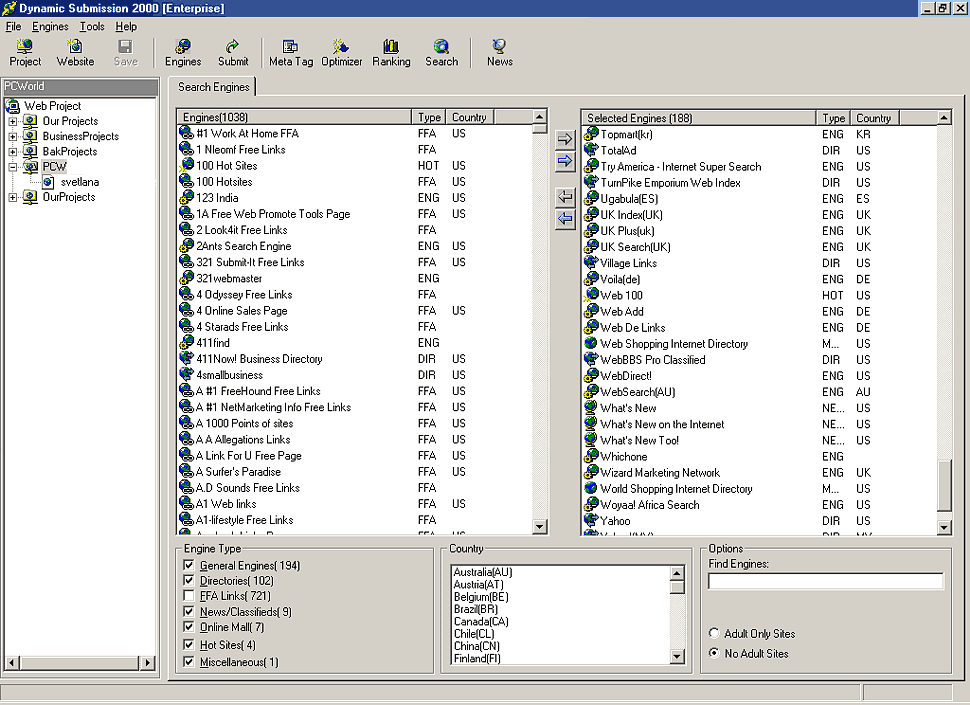Select Wizard Marketing Network row

pos(759,472)
